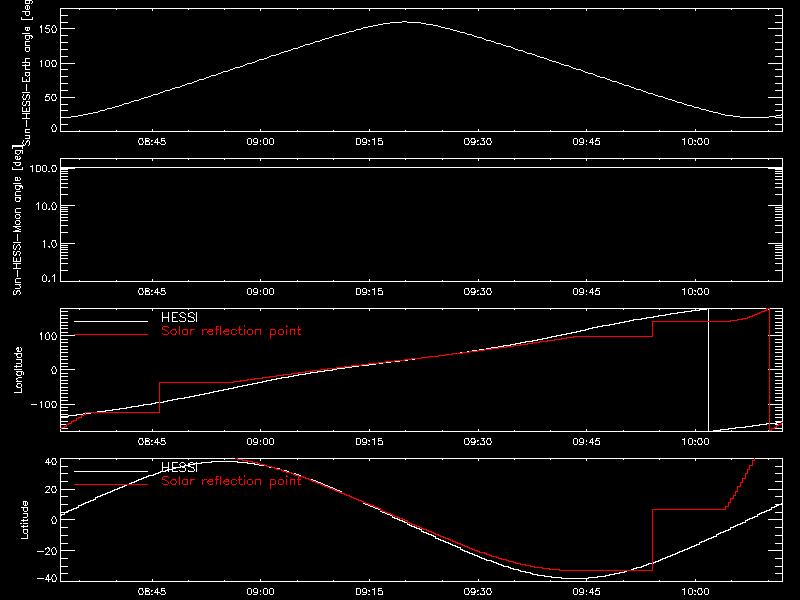Click the 50 tick on Earth angle axis
Screen dimensions: 800x600
[x=51, y=97]
